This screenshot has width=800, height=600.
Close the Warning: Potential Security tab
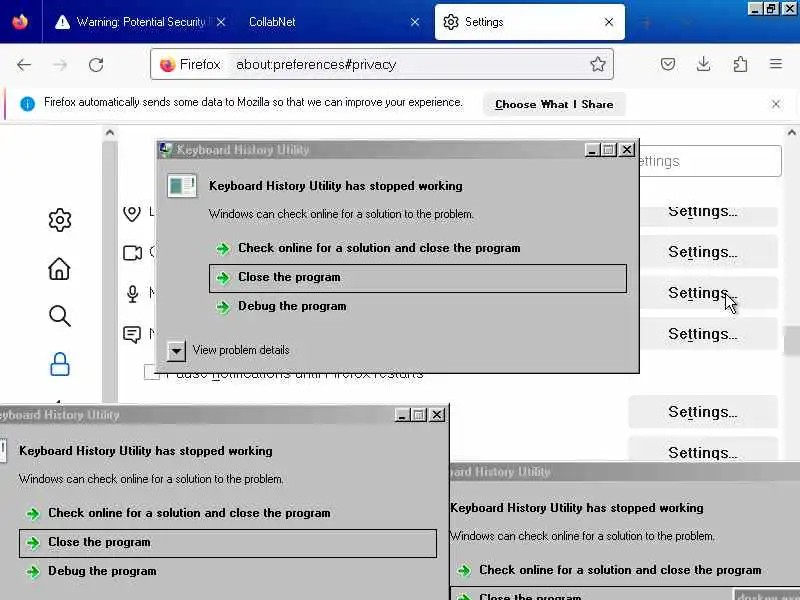coord(221,22)
